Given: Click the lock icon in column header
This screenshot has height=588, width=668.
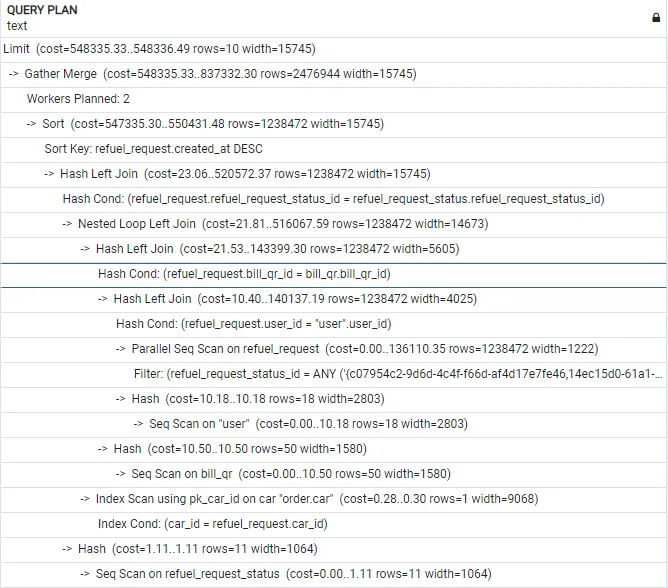Looking at the screenshot, I should coord(655,17).
